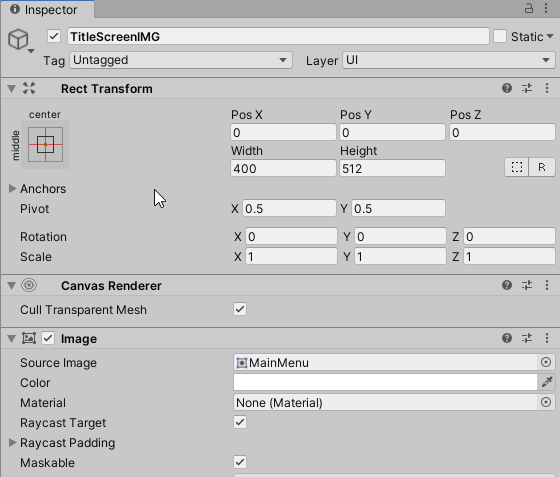Screen dimensions: 560x477
Task: Click the Source Image object picker circle
Action: tap(546, 362)
